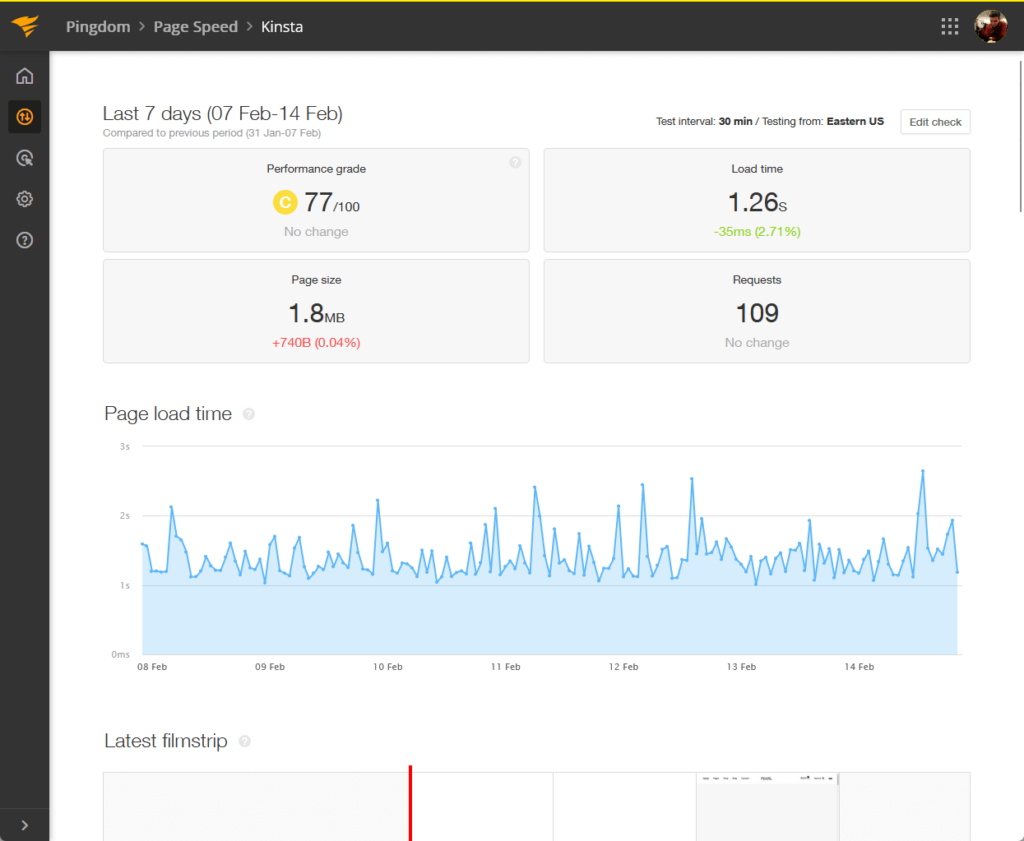This screenshot has width=1024, height=841.
Task: Click the Kinsta breadcrumb item
Action: (x=282, y=27)
